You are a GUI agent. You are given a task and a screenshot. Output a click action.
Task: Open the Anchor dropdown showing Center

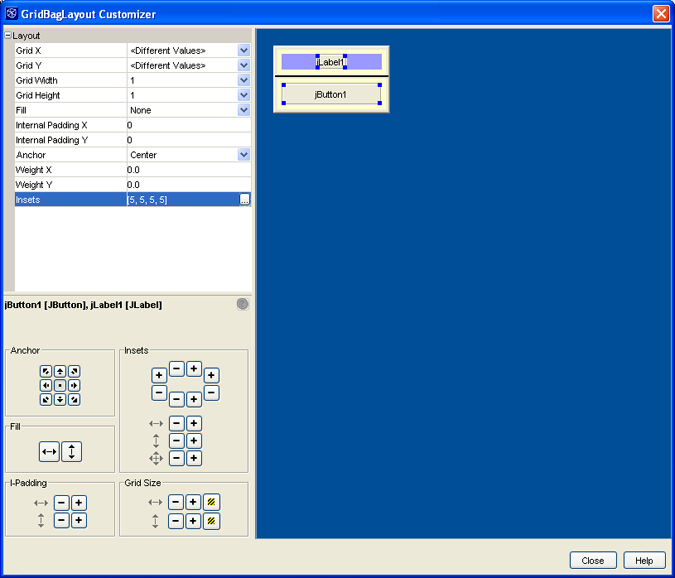[x=243, y=155]
